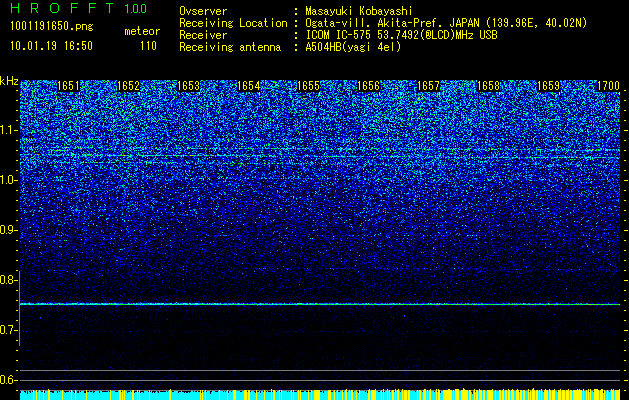The width and height of the screenshot is (629, 400).
Task: Click the HROFFT 1.0.0 title text
Action: [x=79, y=8]
